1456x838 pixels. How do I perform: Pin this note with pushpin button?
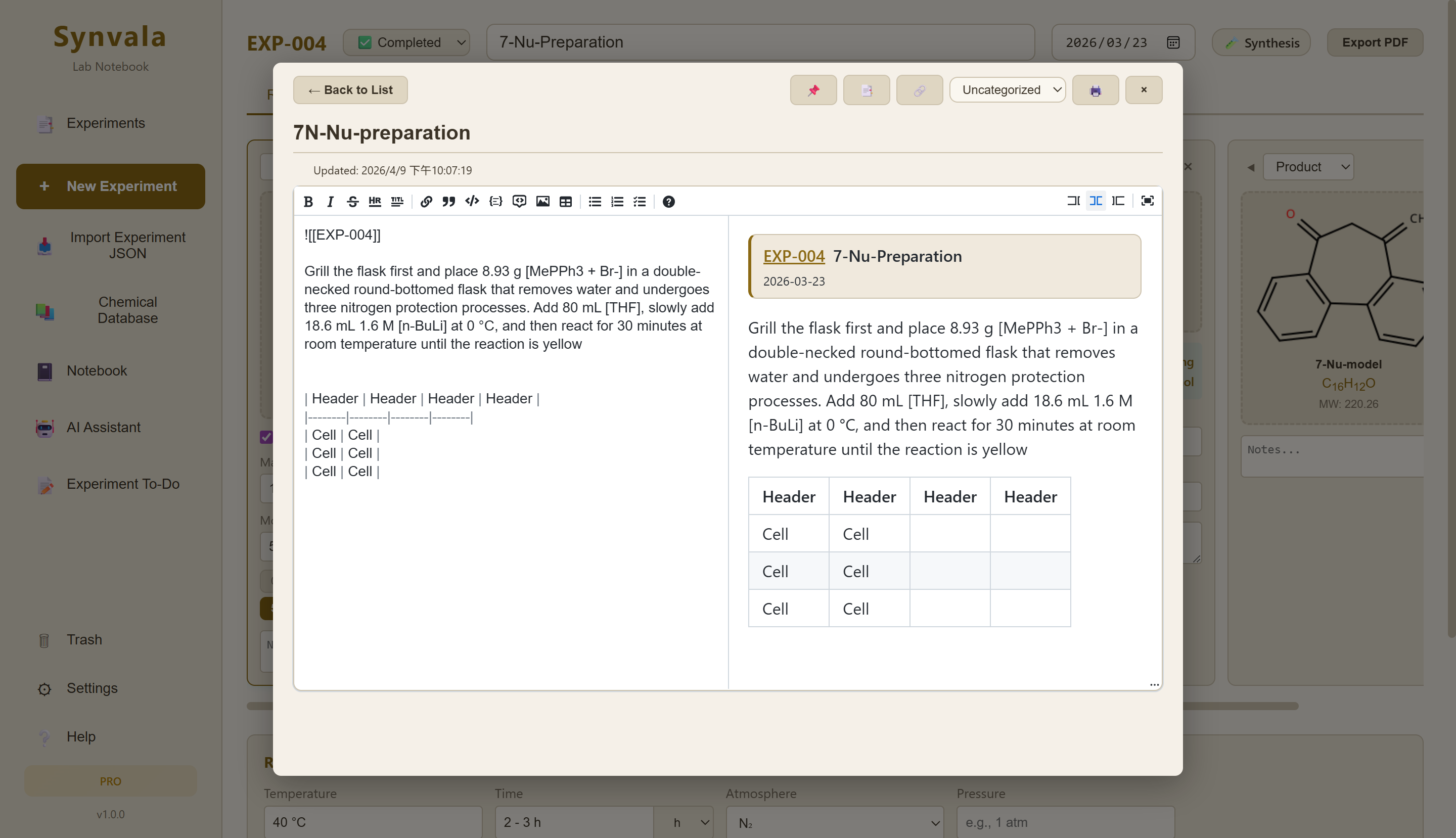[x=813, y=90]
